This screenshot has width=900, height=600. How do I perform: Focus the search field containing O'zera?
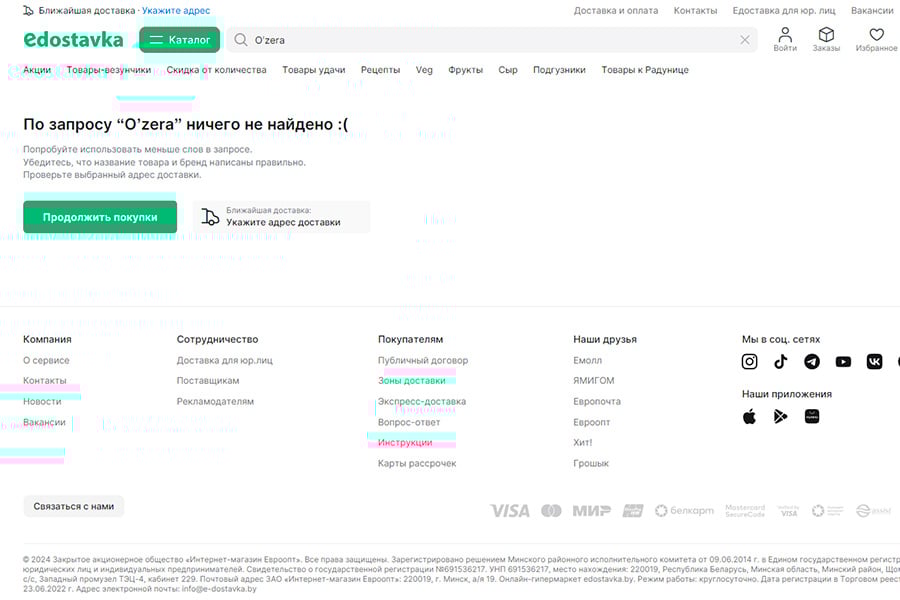pos(492,40)
